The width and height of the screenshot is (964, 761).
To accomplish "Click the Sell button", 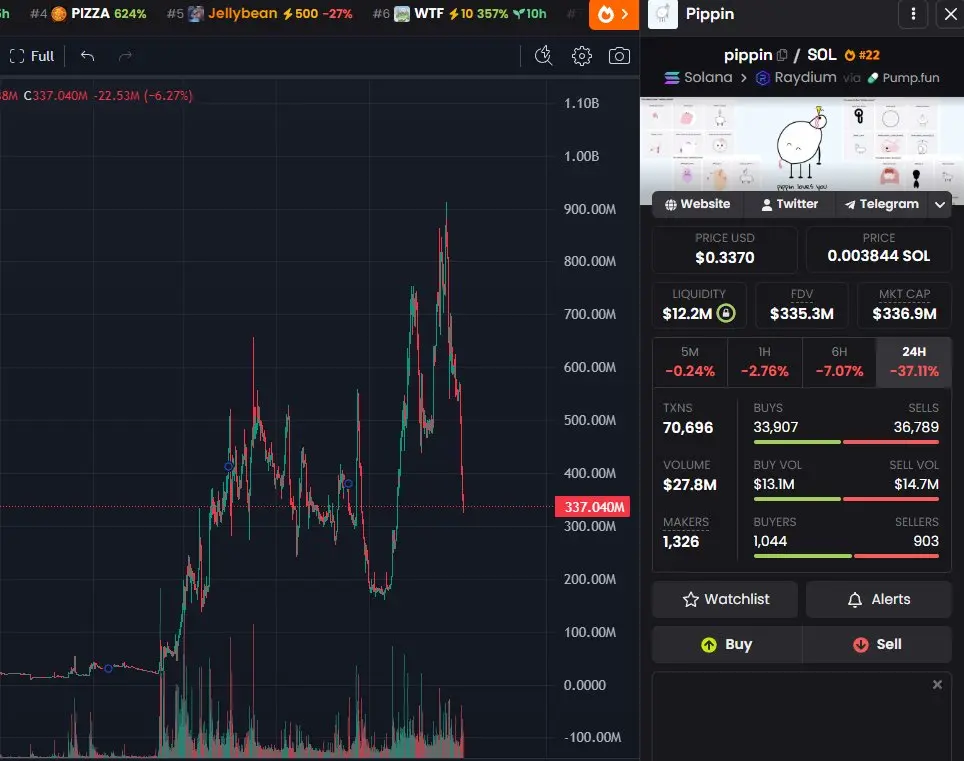I will 877,644.
